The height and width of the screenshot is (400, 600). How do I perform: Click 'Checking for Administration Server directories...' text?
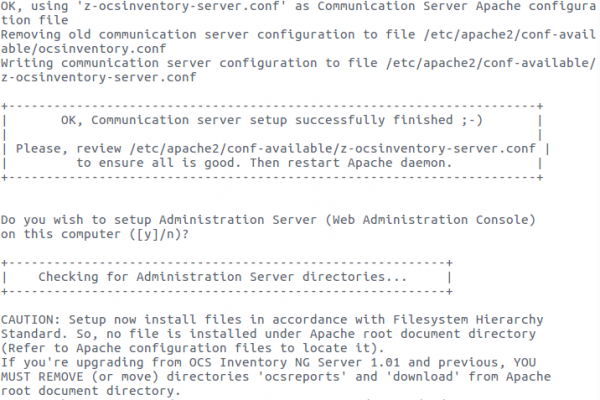click(222, 277)
